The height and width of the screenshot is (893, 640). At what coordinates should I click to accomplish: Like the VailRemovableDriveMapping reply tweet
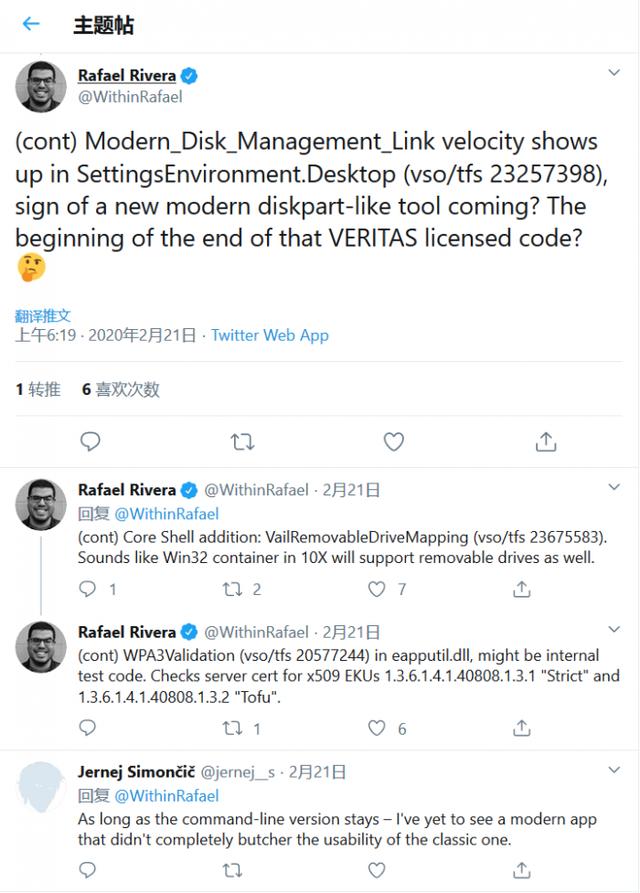tap(376, 589)
